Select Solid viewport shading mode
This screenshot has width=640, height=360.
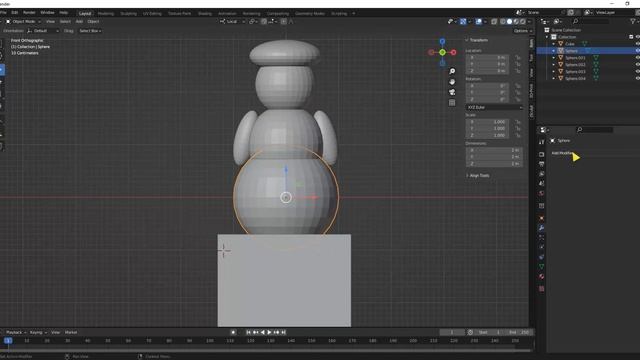pyautogui.click(x=509, y=21)
